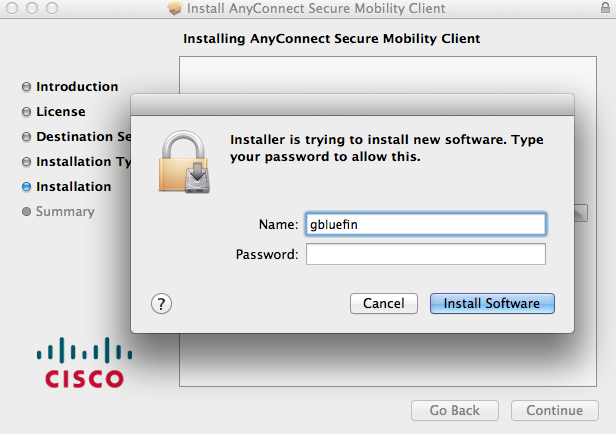This screenshot has height=434, width=616.
Task: Click the Introduction step label
Action: click(77, 87)
